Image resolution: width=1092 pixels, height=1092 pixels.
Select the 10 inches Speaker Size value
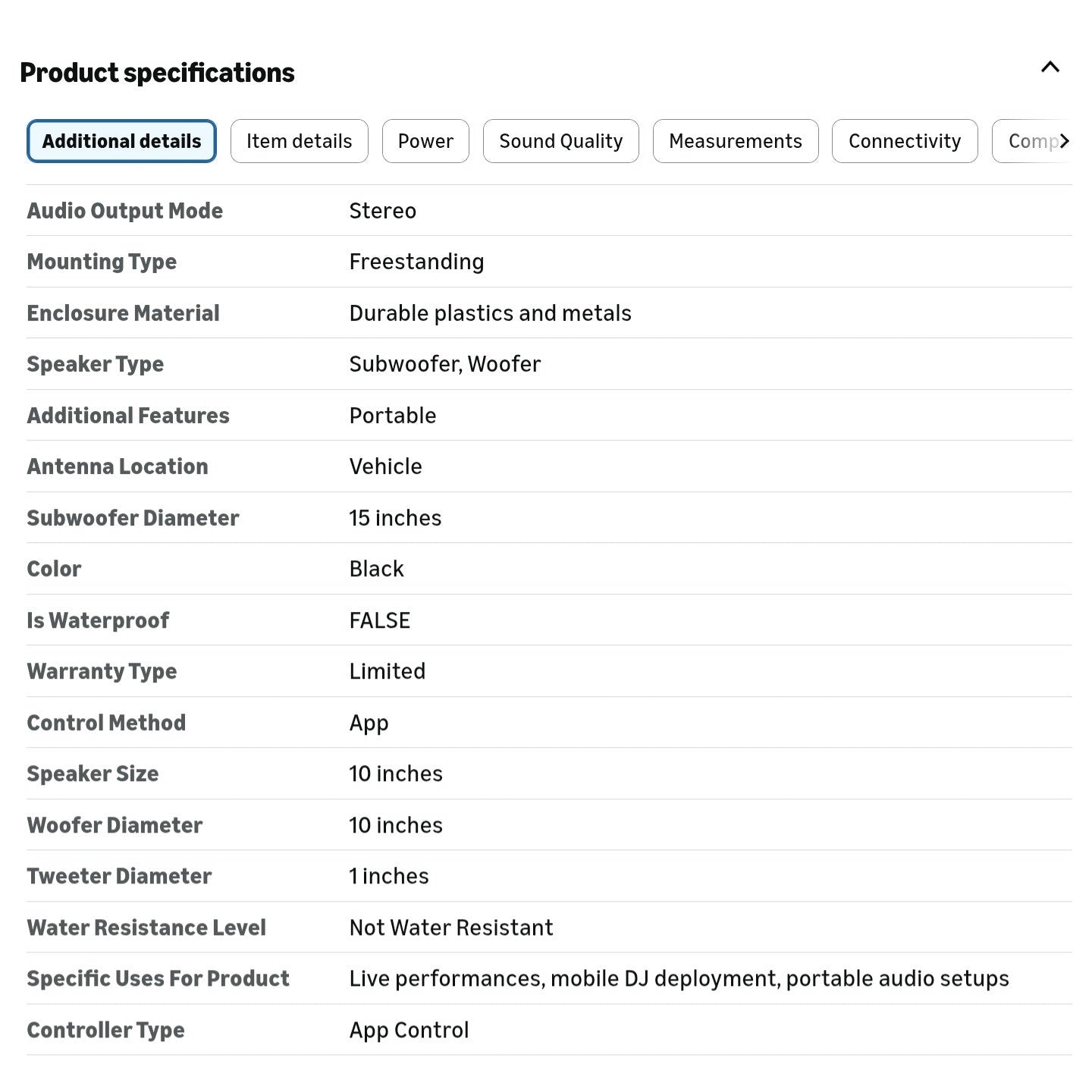(x=396, y=773)
